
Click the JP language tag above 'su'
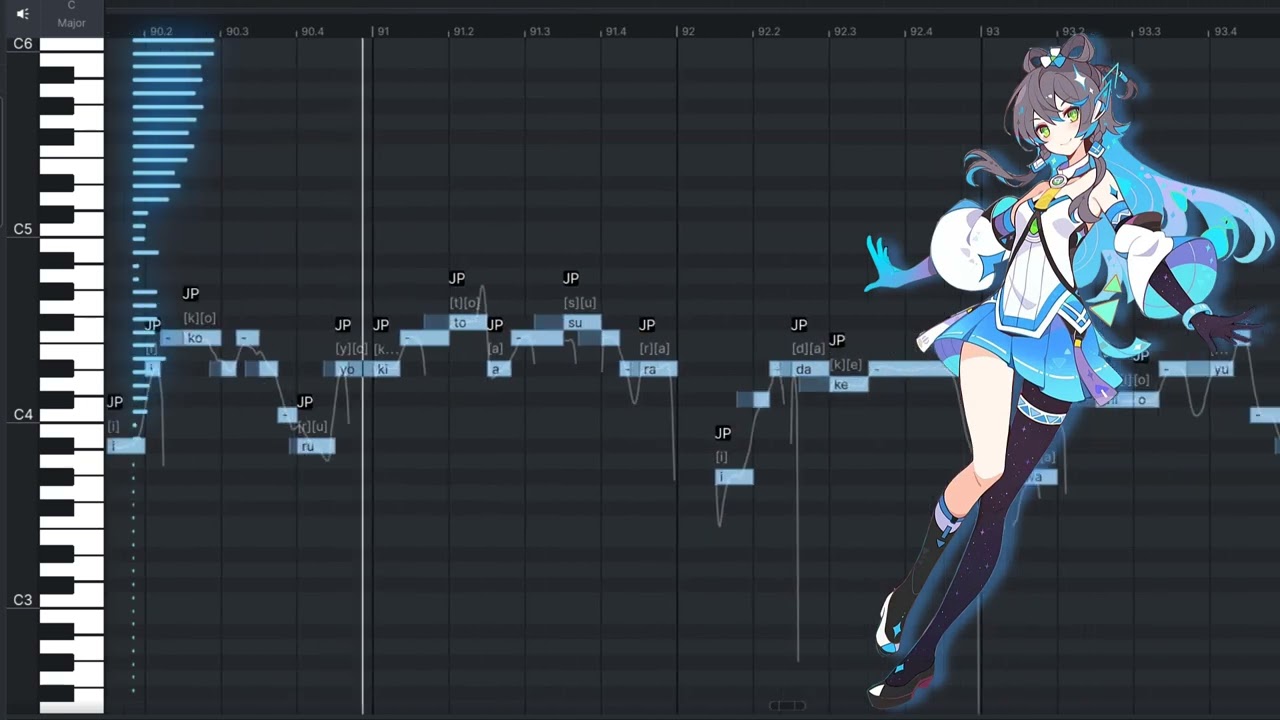pyautogui.click(x=571, y=278)
